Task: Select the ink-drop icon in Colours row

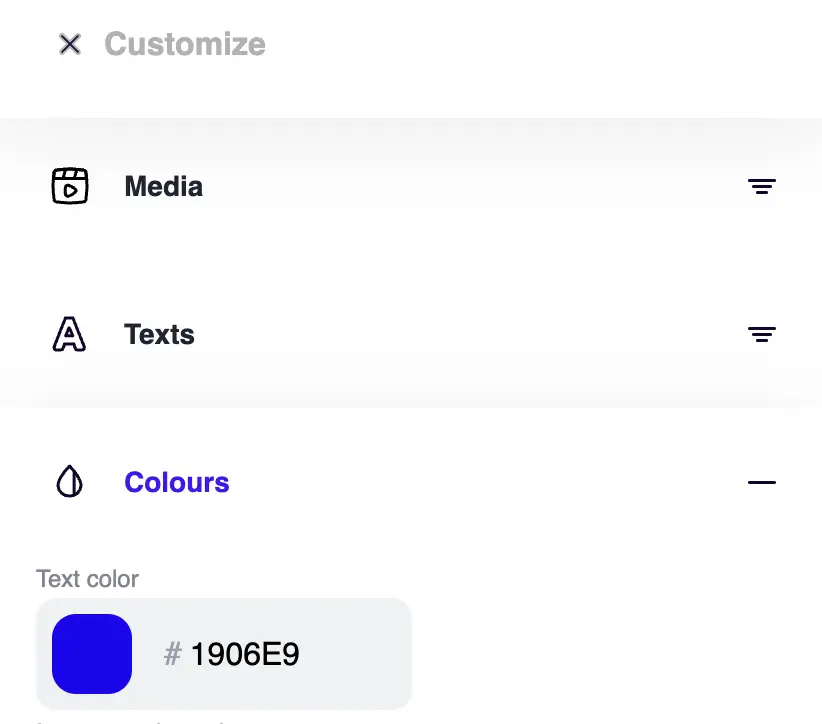Action: (69, 482)
